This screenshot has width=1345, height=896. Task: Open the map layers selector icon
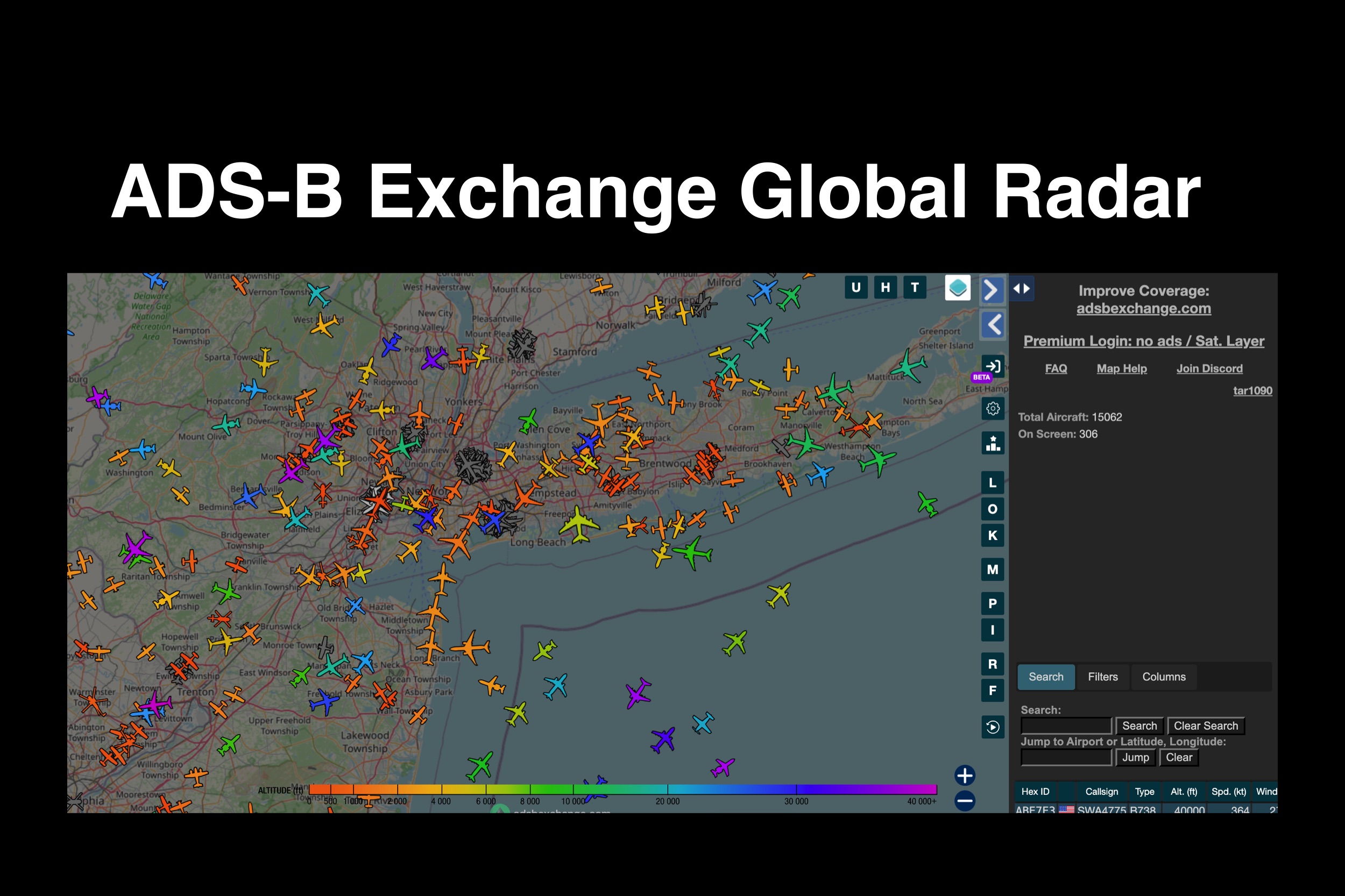click(958, 287)
